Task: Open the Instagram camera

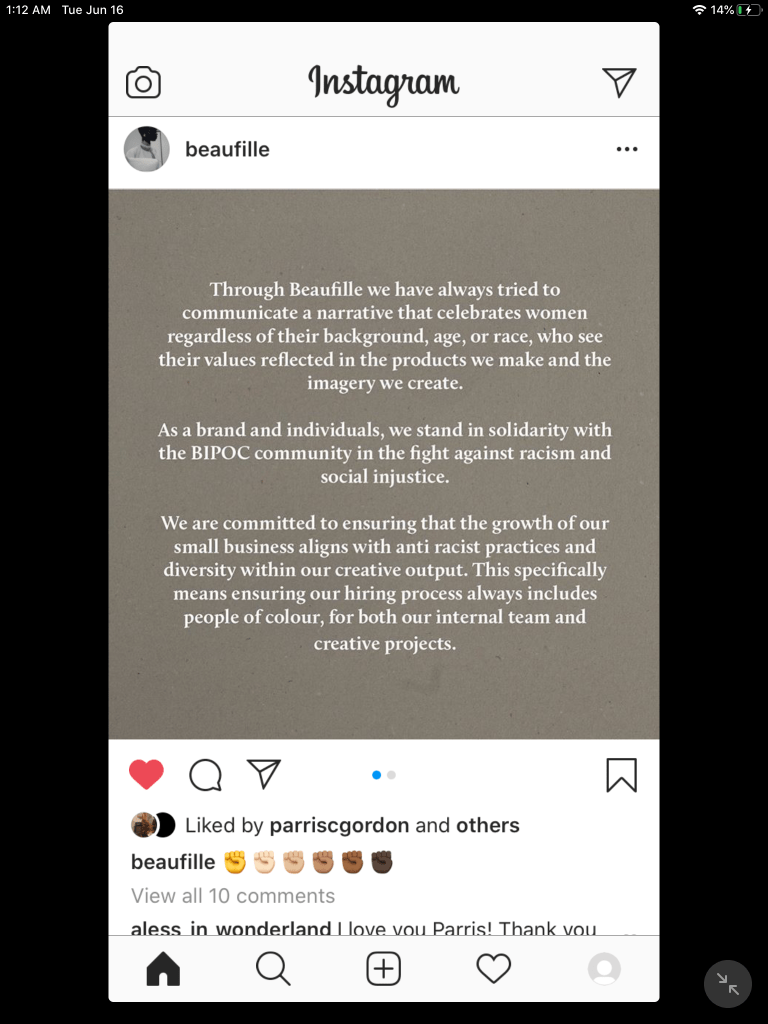Action: (143, 83)
